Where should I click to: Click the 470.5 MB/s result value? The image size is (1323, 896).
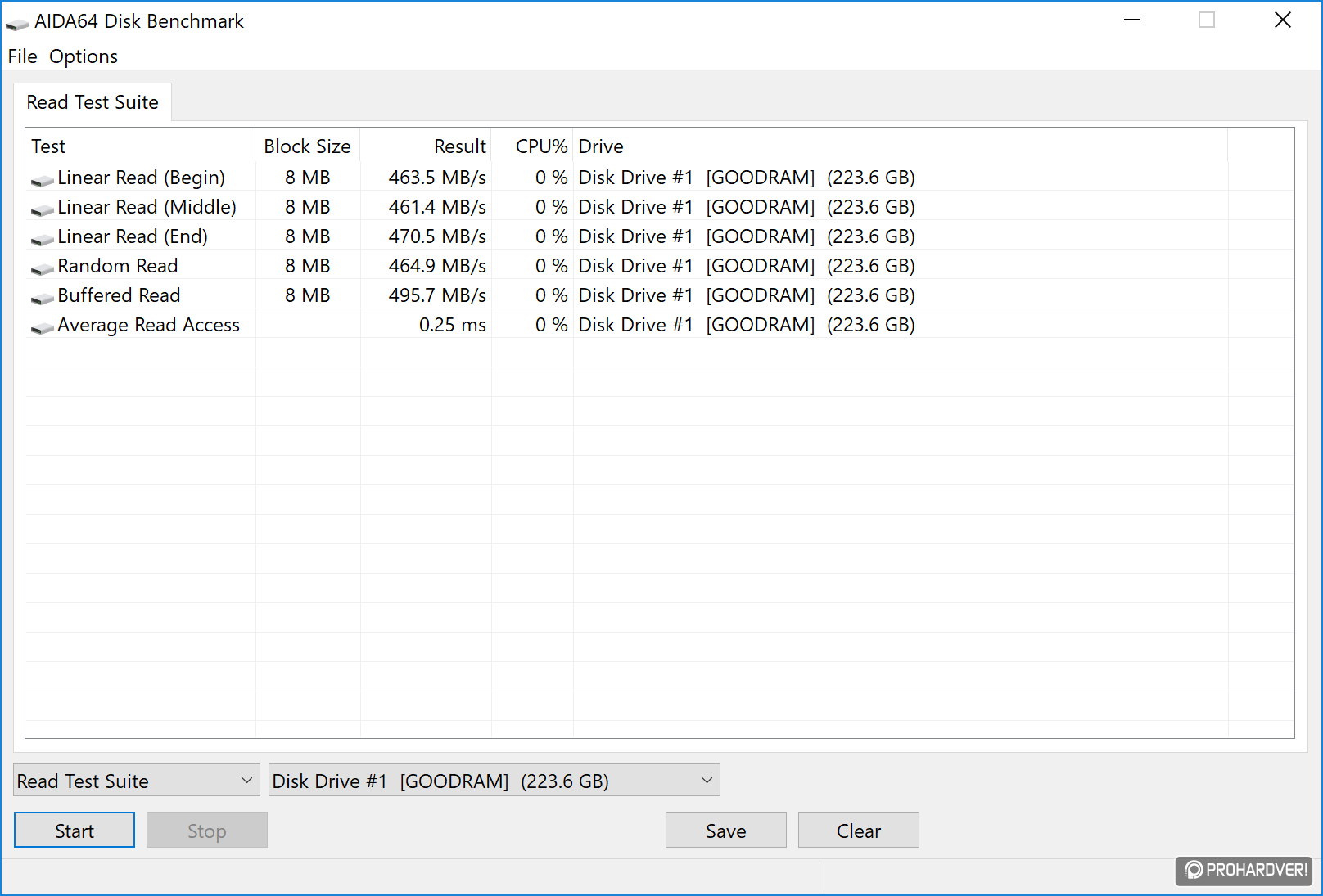[437, 236]
